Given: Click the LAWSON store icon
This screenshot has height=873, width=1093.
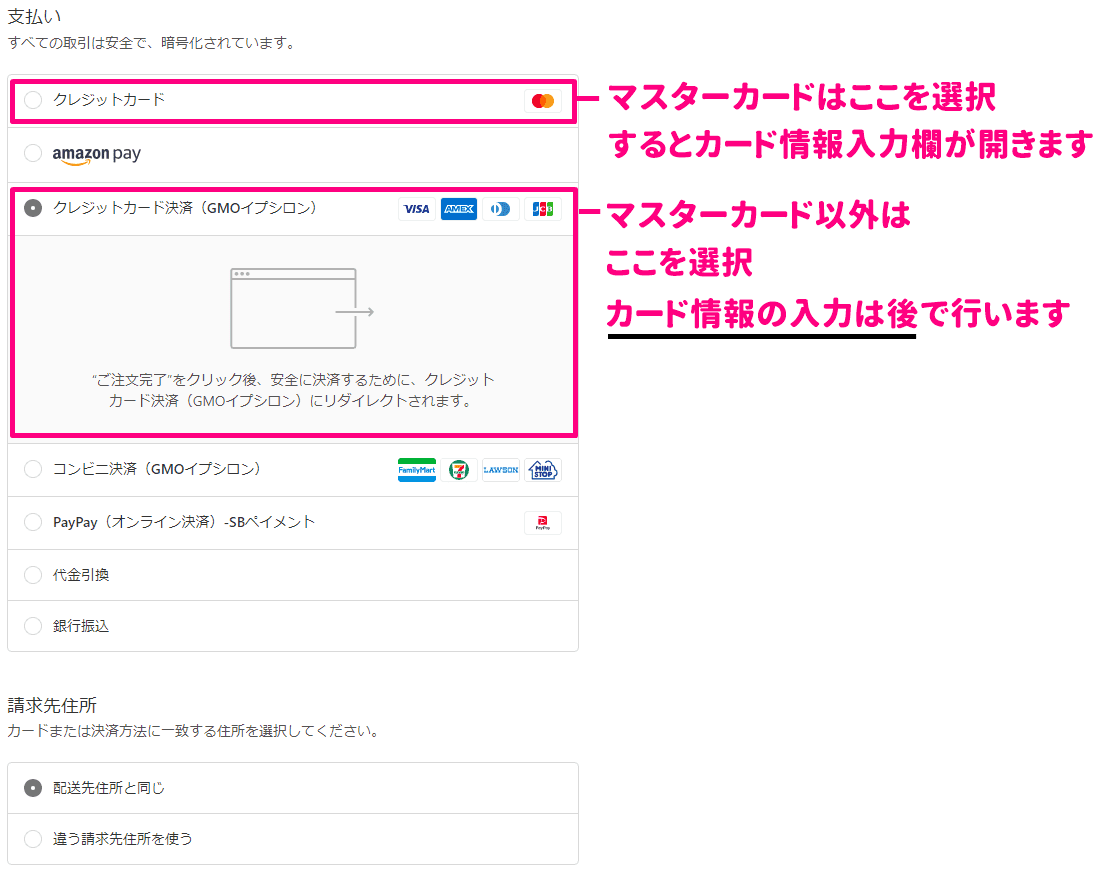Looking at the screenshot, I should (500, 470).
